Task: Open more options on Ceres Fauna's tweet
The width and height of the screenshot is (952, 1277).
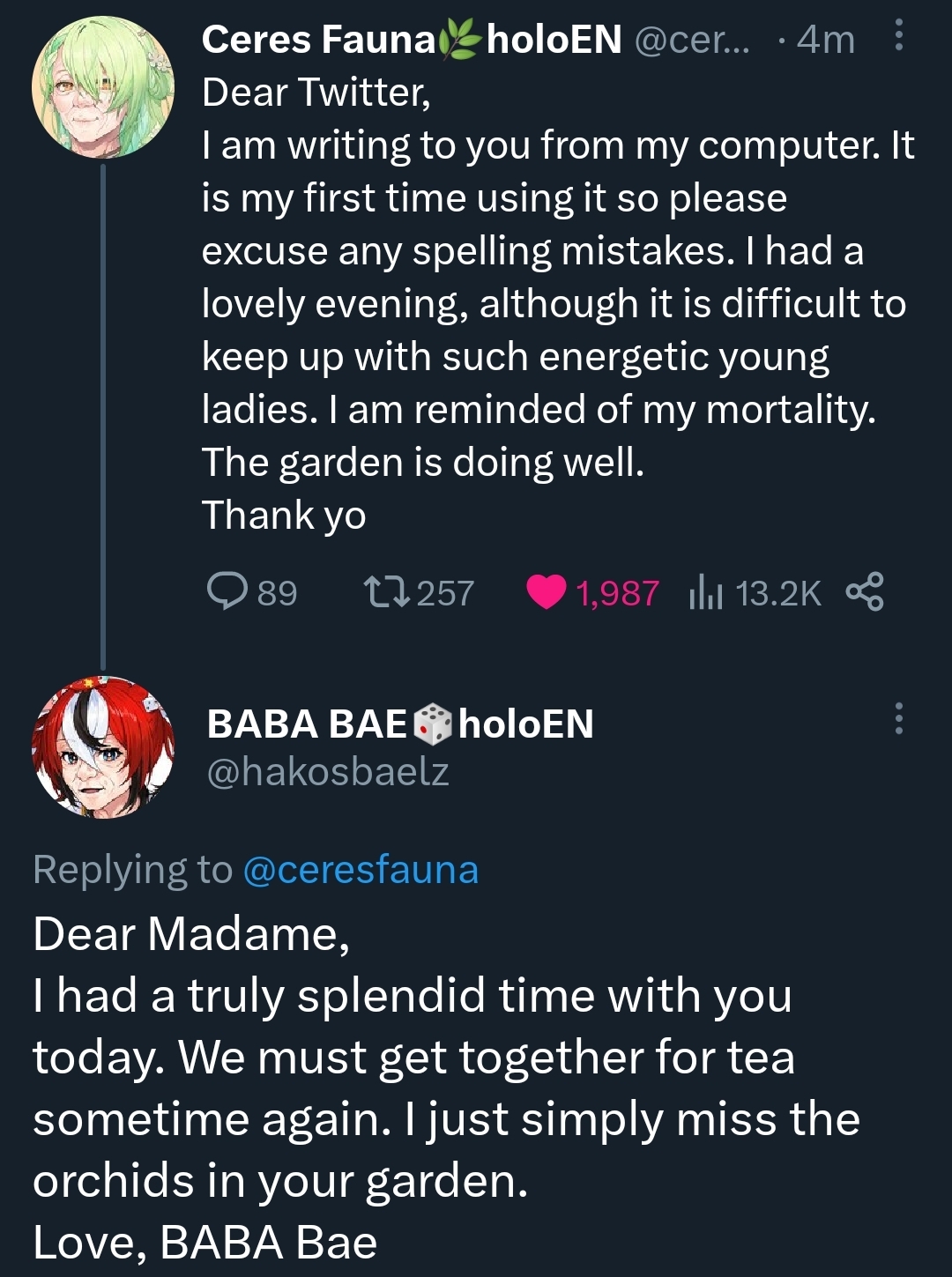Action: click(898, 37)
